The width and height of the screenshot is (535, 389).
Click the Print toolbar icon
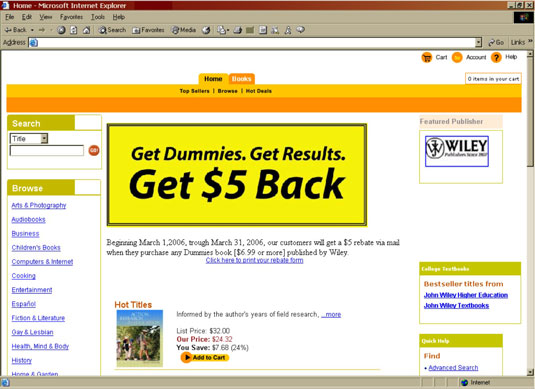[238, 30]
